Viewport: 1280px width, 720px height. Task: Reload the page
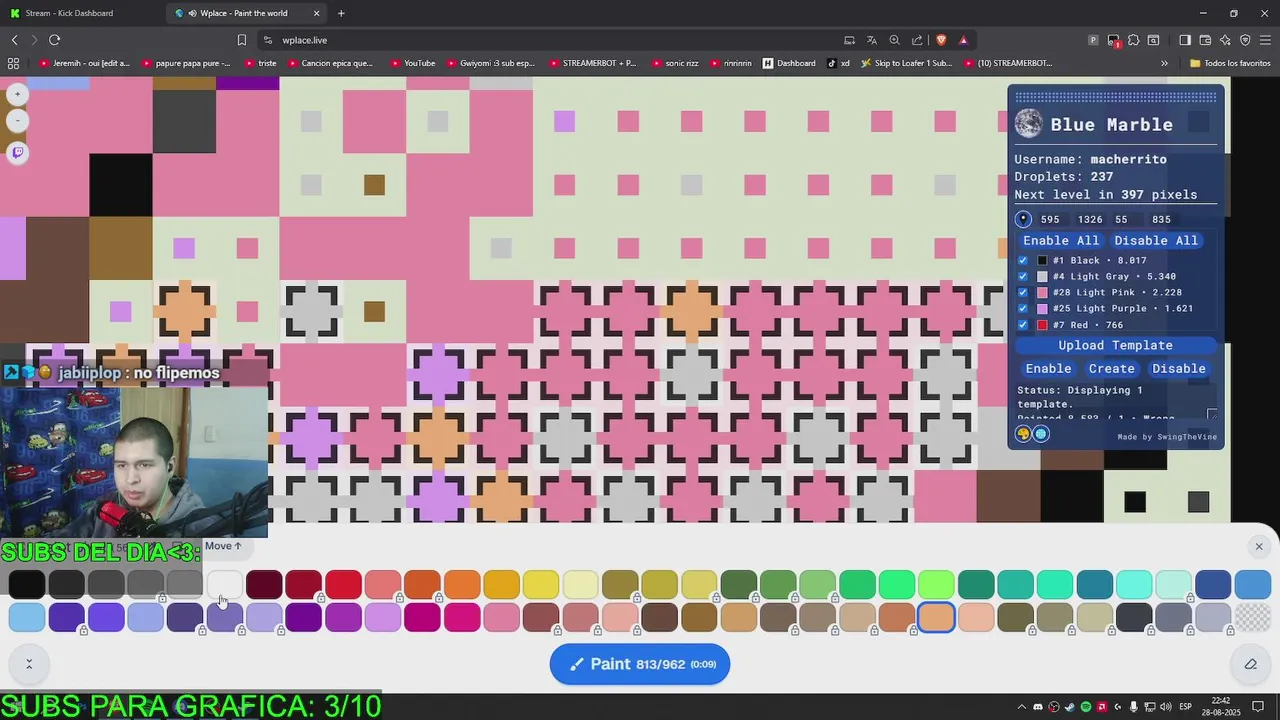point(54,40)
